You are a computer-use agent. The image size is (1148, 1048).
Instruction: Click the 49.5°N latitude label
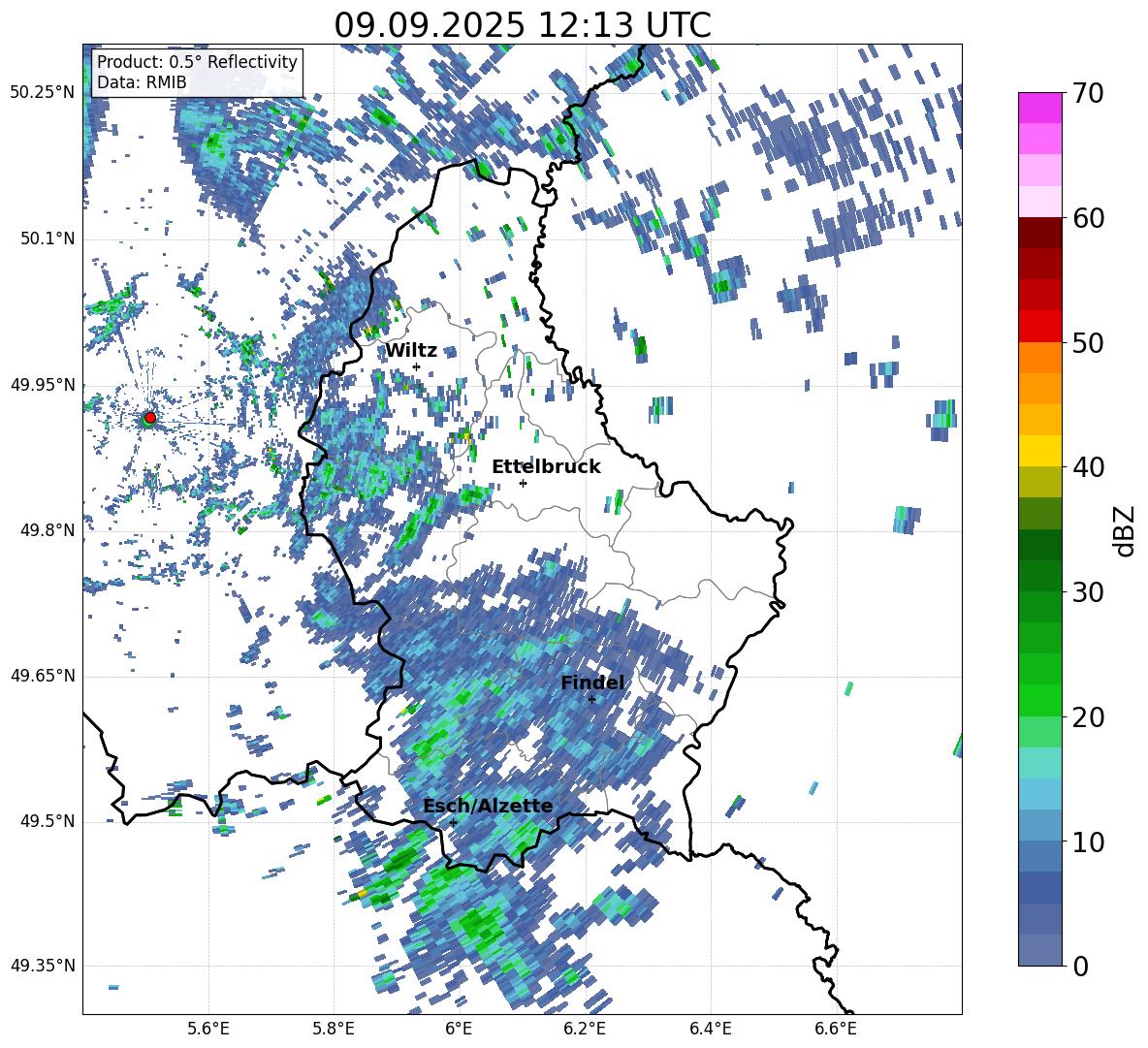48,821
